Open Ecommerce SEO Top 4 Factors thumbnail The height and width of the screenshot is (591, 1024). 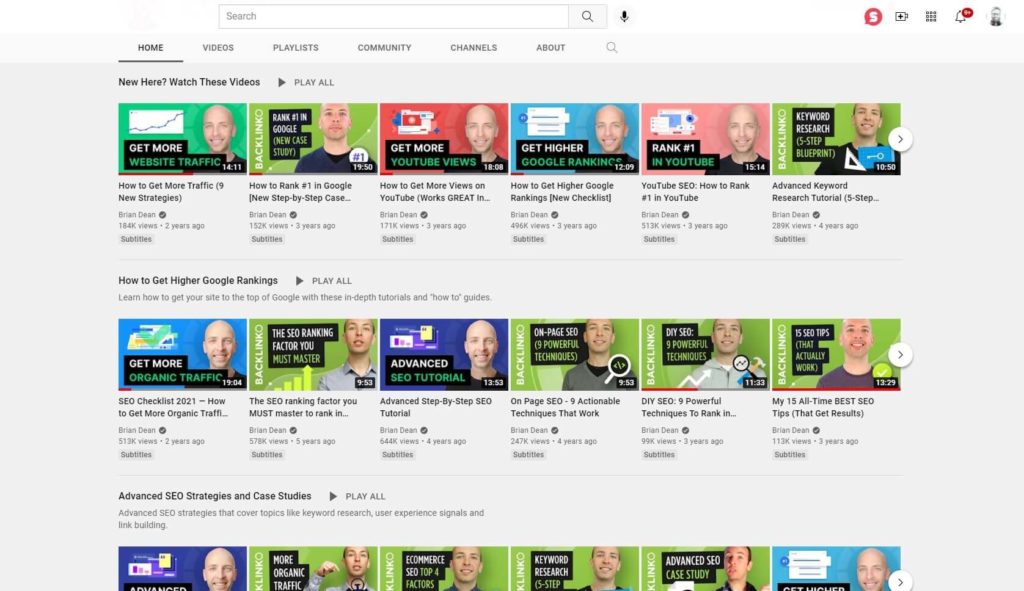pyautogui.click(x=443, y=569)
